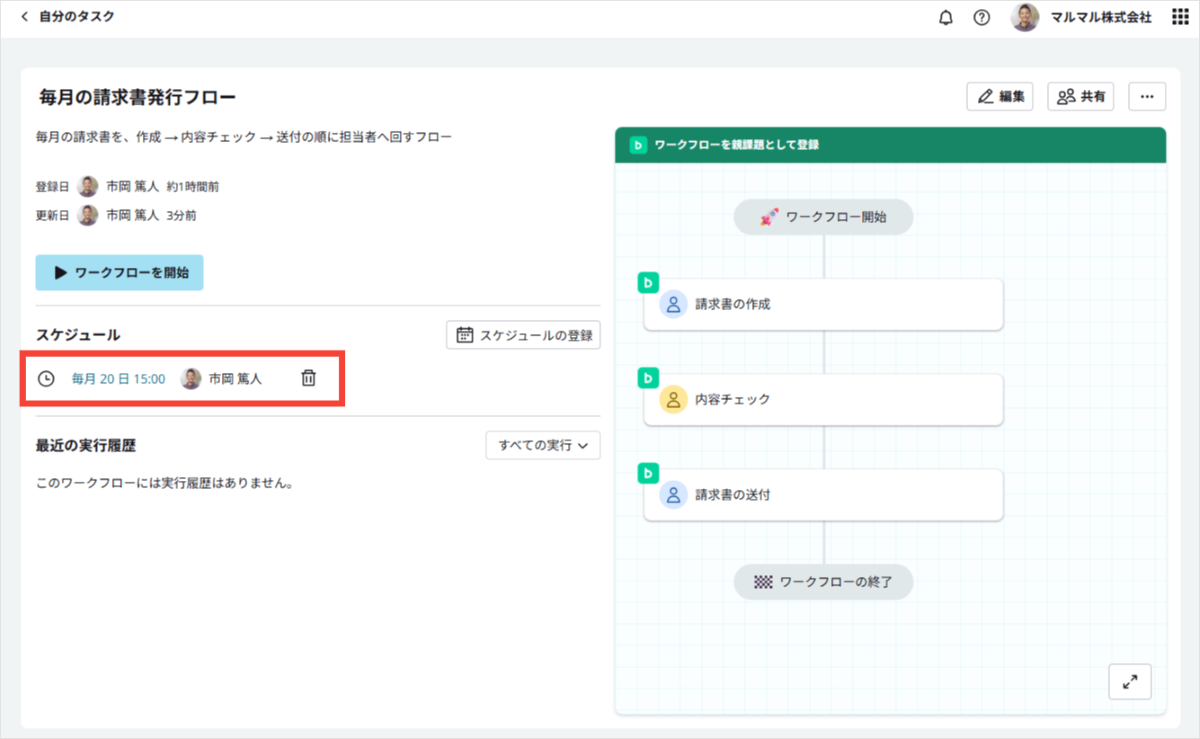Click スケジュール section heading

(x=78, y=335)
